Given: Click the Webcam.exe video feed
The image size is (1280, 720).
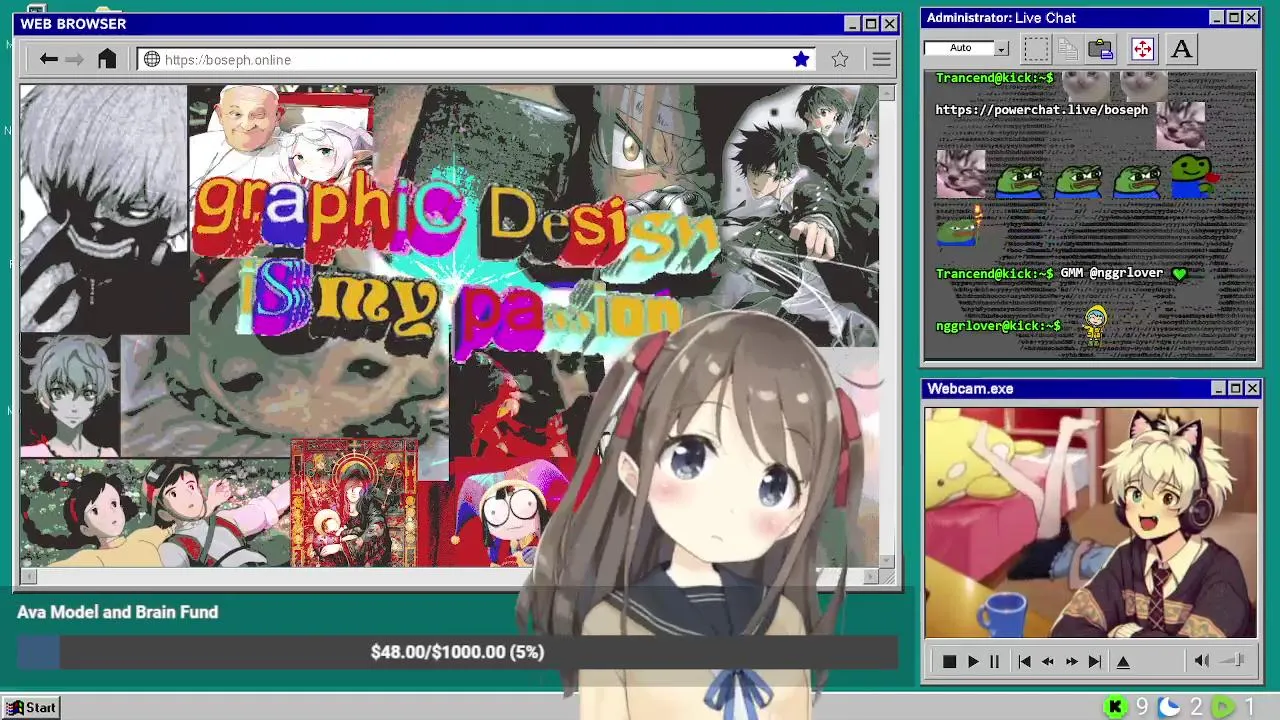Looking at the screenshot, I should pos(1091,522).
